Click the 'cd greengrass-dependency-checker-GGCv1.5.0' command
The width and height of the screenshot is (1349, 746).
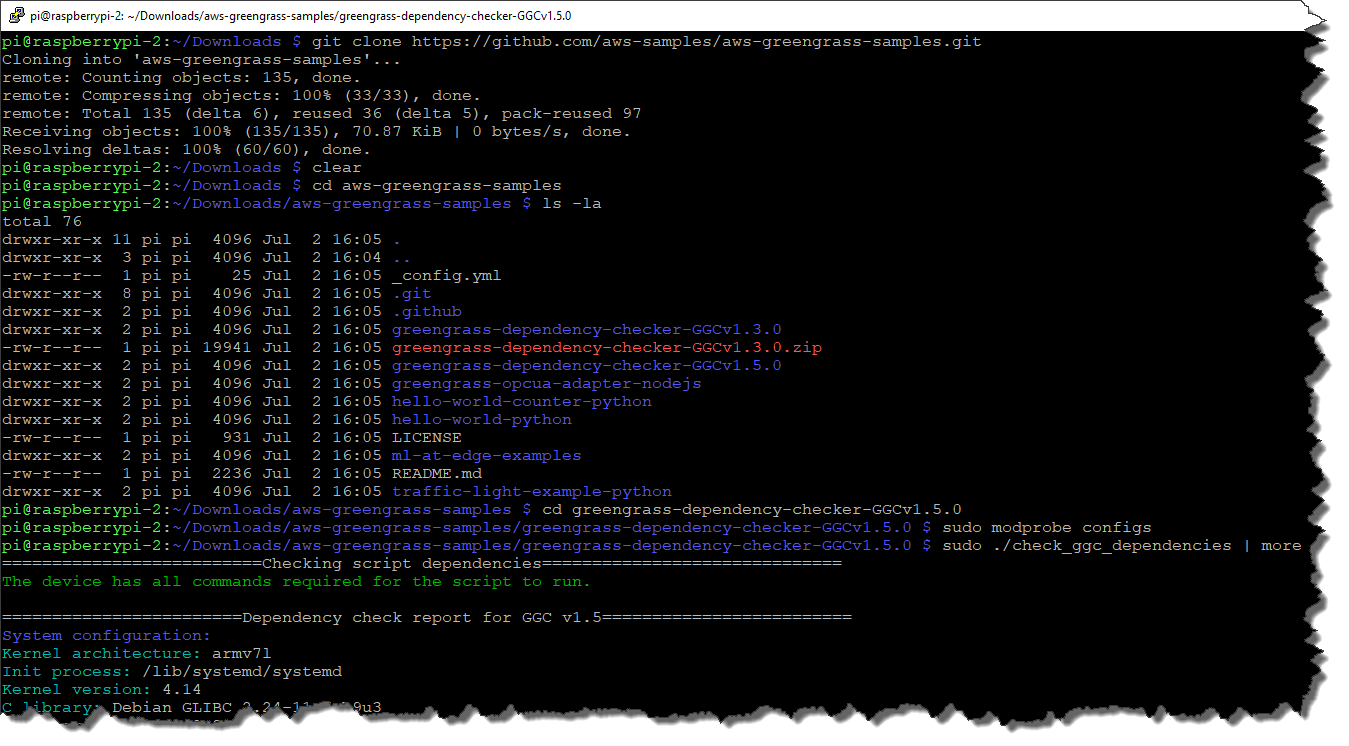[752, 510]
